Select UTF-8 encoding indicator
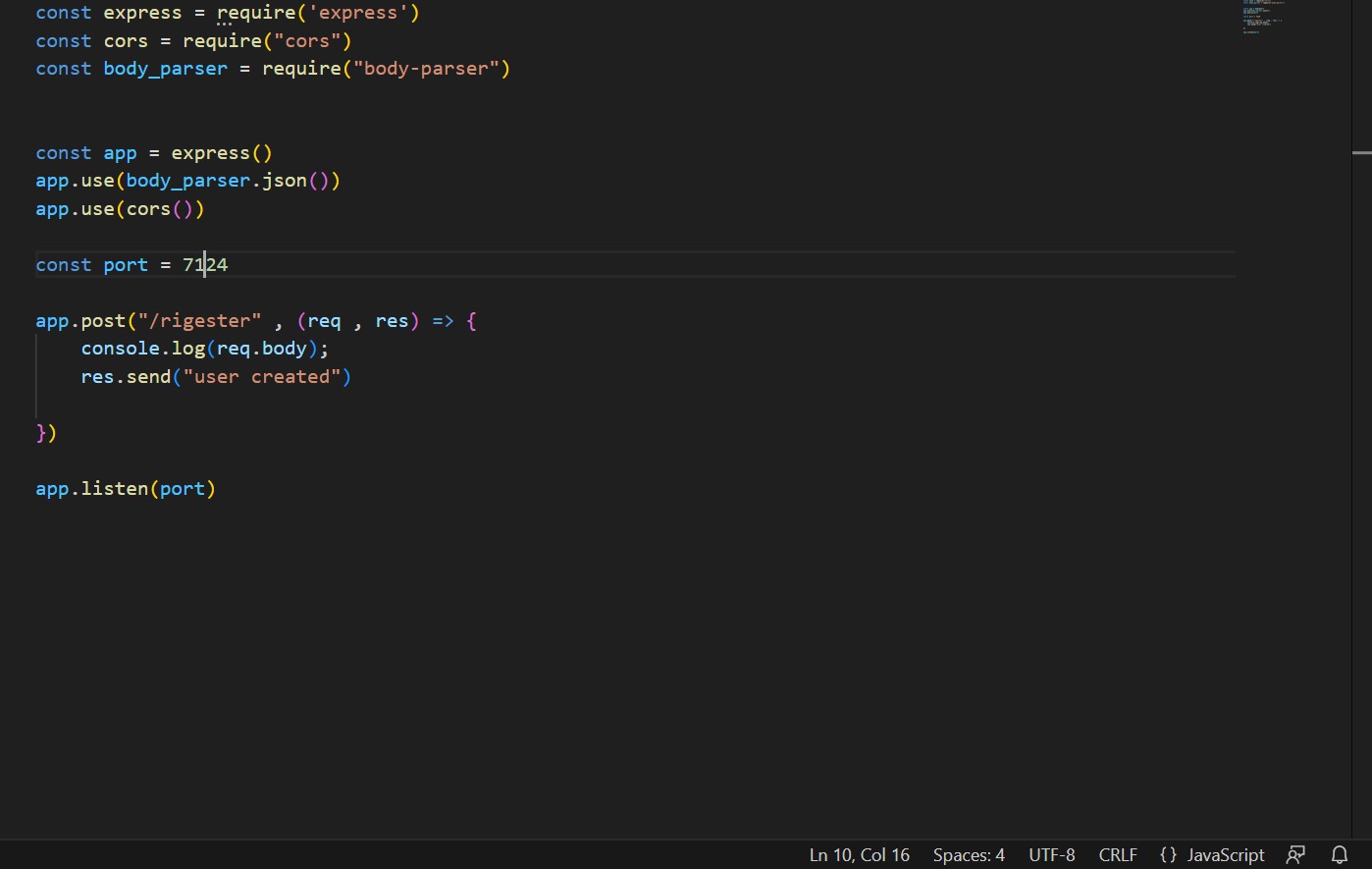Screen dimensions: 1372x869 point(1052,855)
